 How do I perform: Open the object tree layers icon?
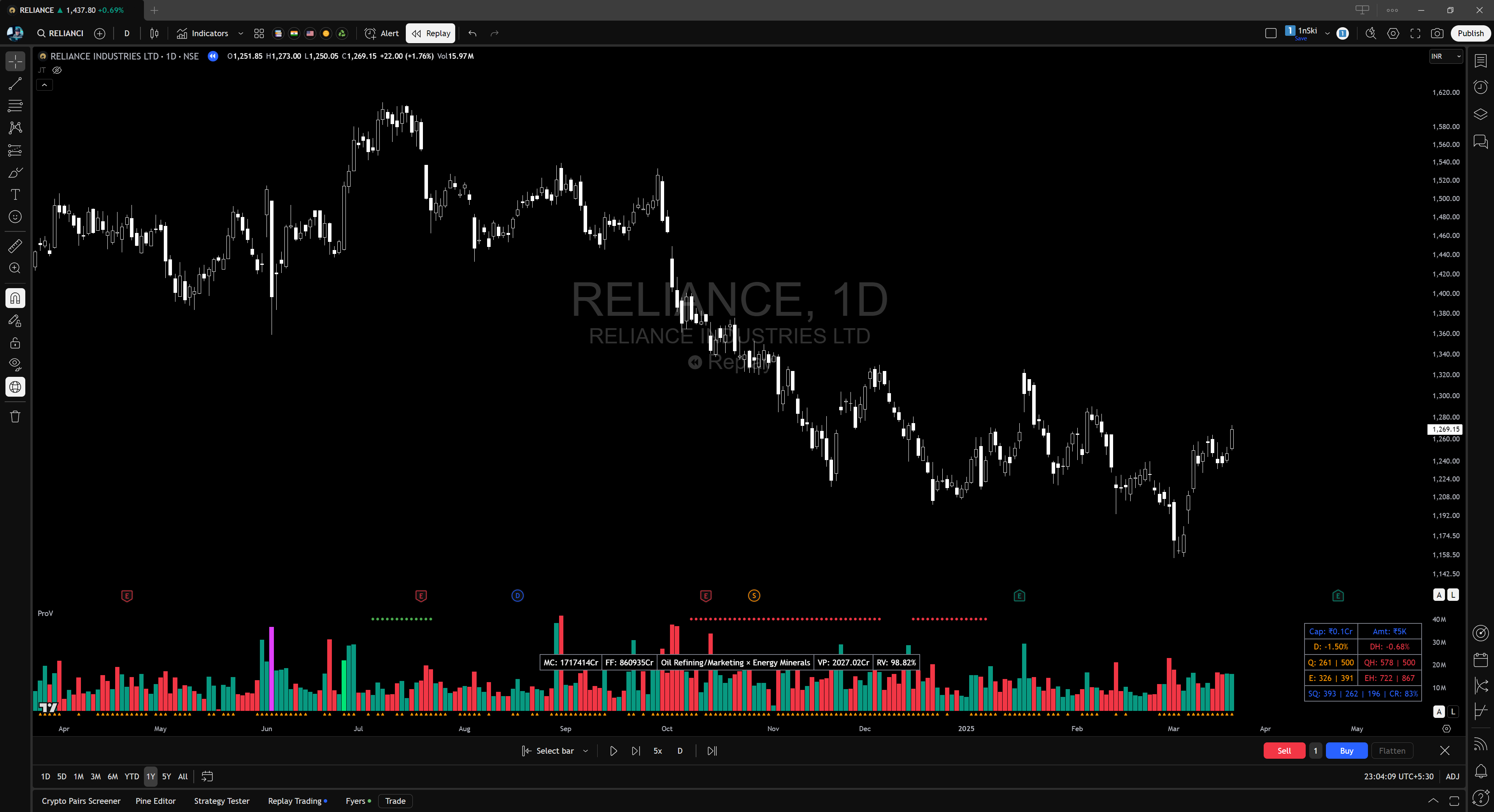click(1480, 114)
